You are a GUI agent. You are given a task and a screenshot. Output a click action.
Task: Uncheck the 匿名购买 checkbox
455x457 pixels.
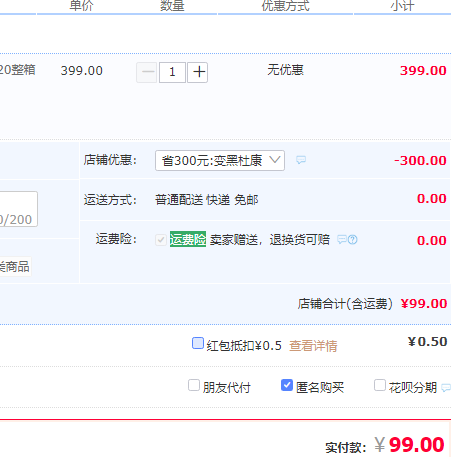pos(287,385)
